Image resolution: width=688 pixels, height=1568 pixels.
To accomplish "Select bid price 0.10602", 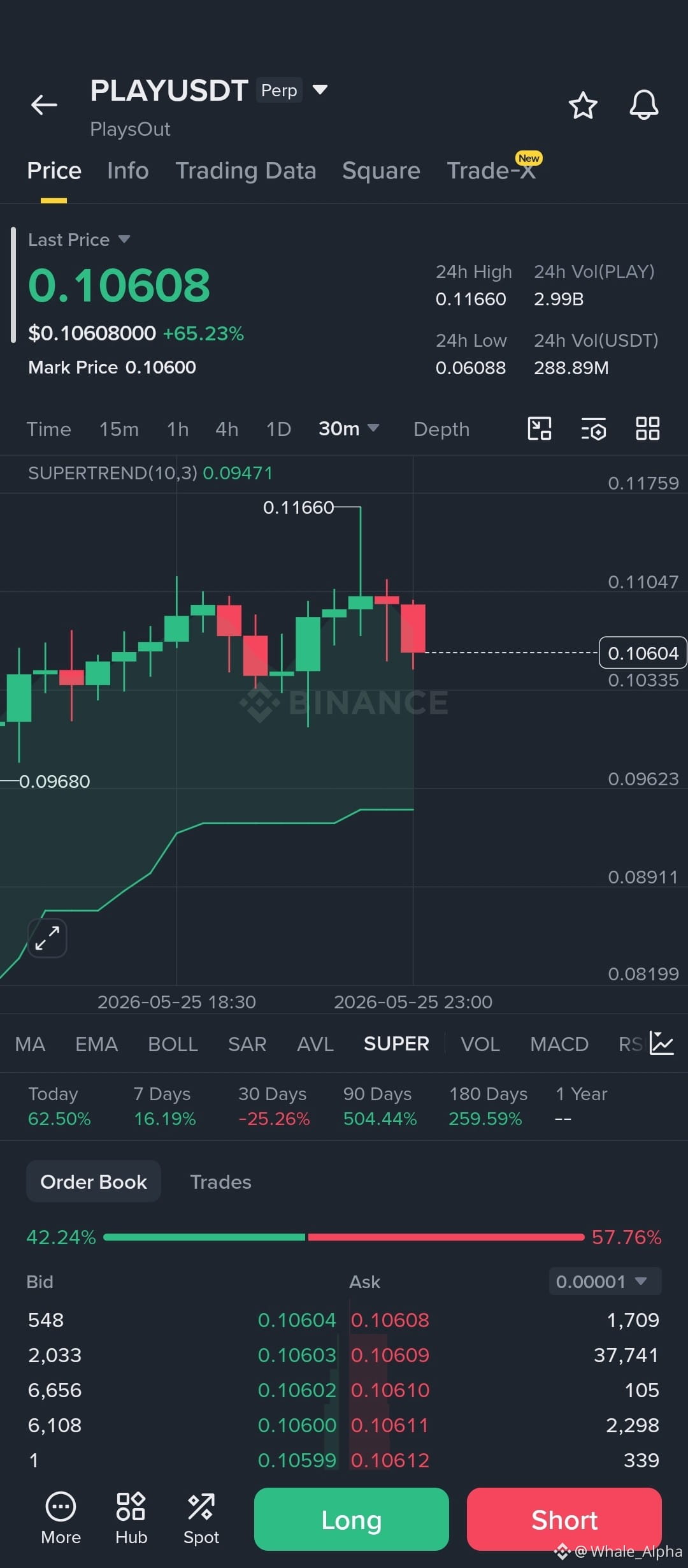I will tap(297, 1390).
